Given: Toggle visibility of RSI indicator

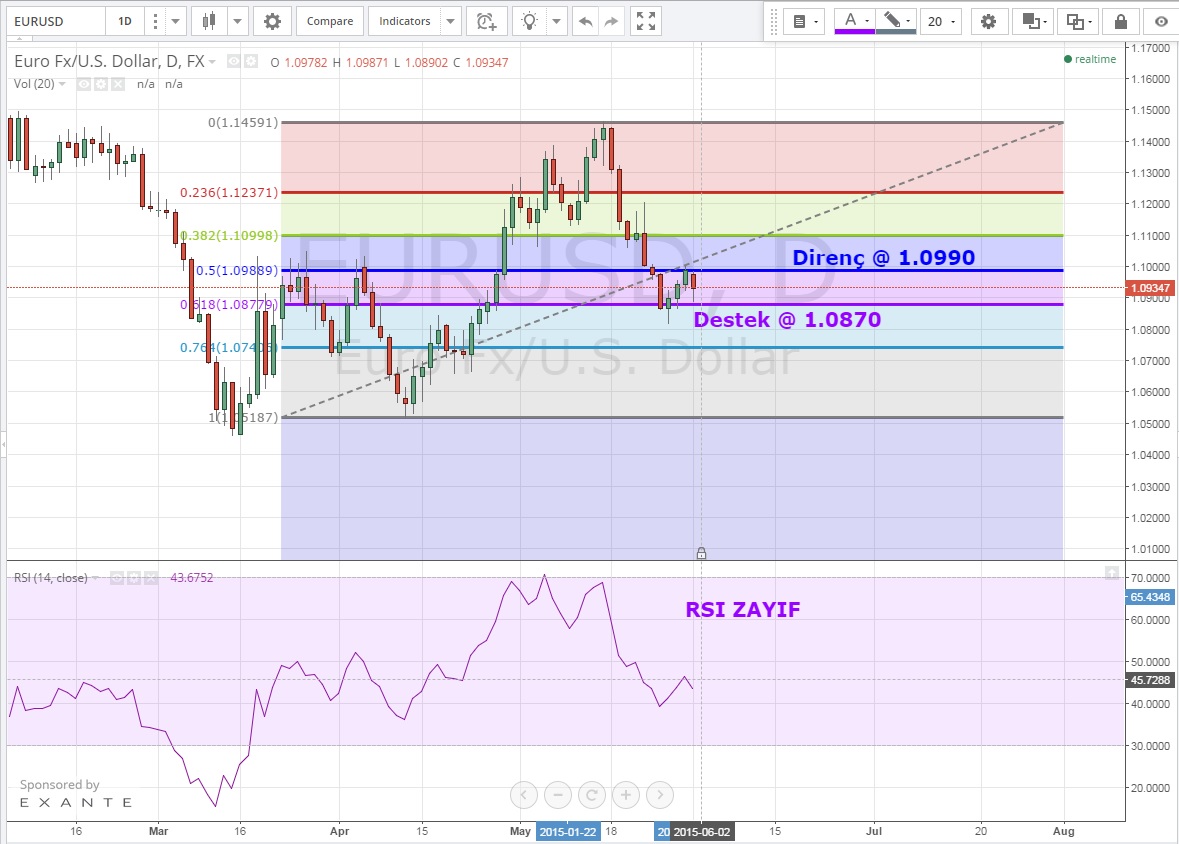Looking at the screenshot, I should pyautogui.click(x=116, y=578).
